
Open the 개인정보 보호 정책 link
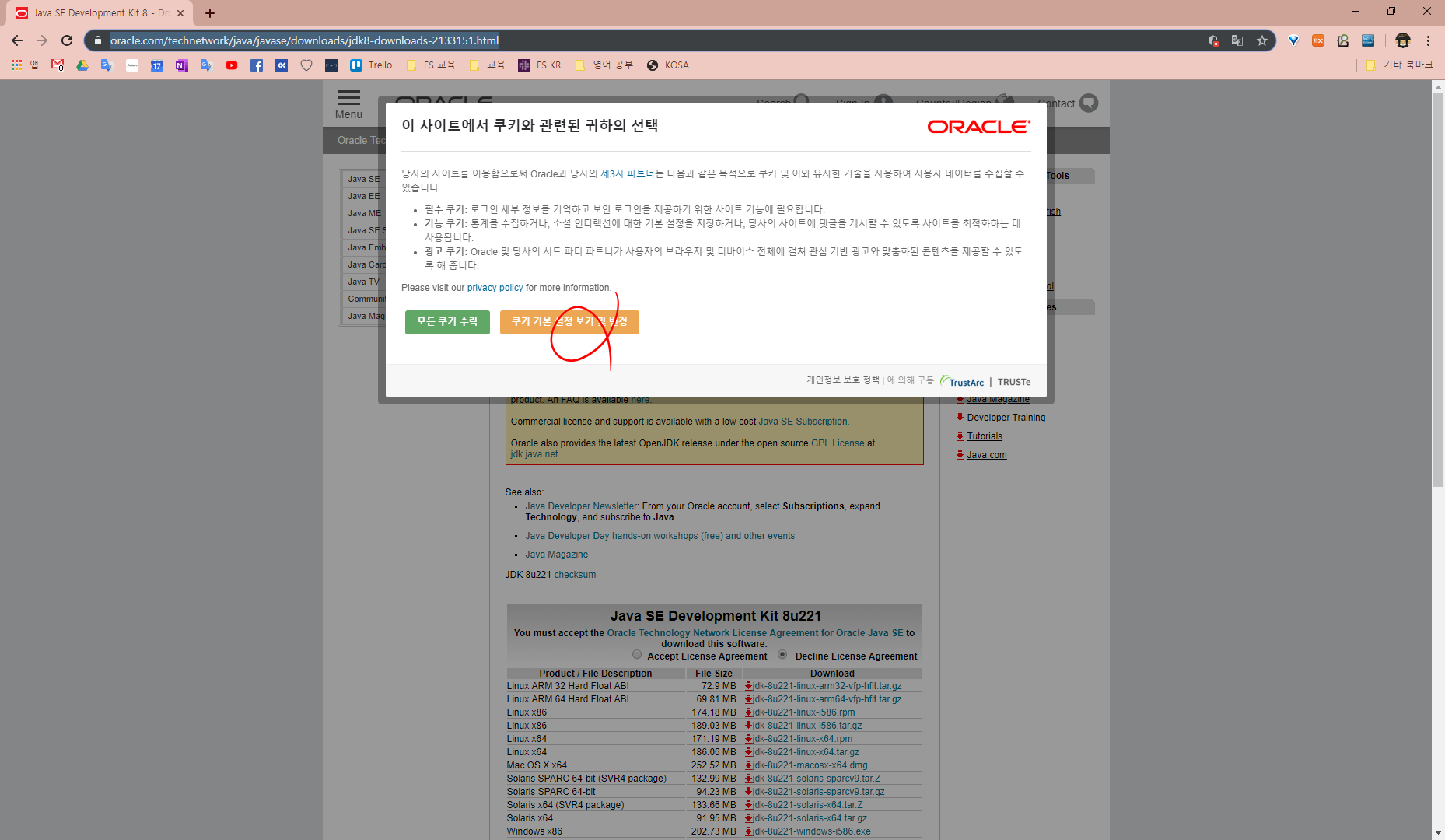coord(842,380)
